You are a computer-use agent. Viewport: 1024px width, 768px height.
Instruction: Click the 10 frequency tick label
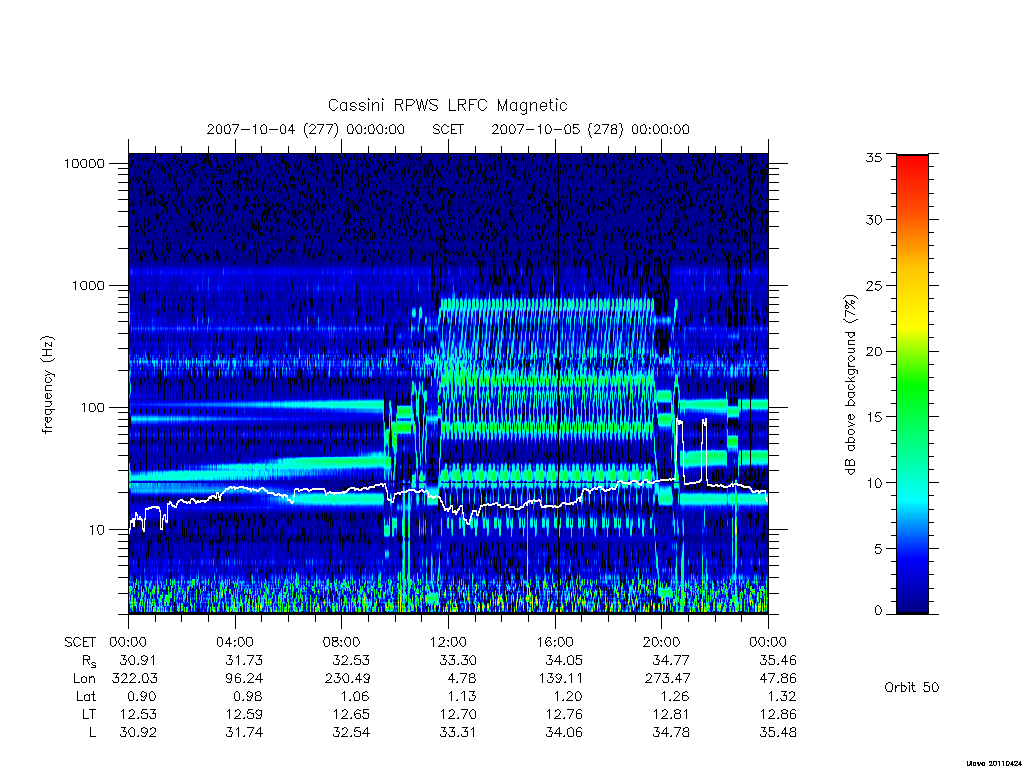coord(97,530)
